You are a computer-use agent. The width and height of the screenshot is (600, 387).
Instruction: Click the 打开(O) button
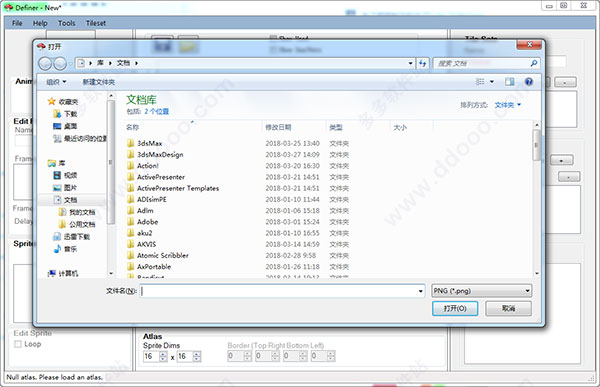455,308
